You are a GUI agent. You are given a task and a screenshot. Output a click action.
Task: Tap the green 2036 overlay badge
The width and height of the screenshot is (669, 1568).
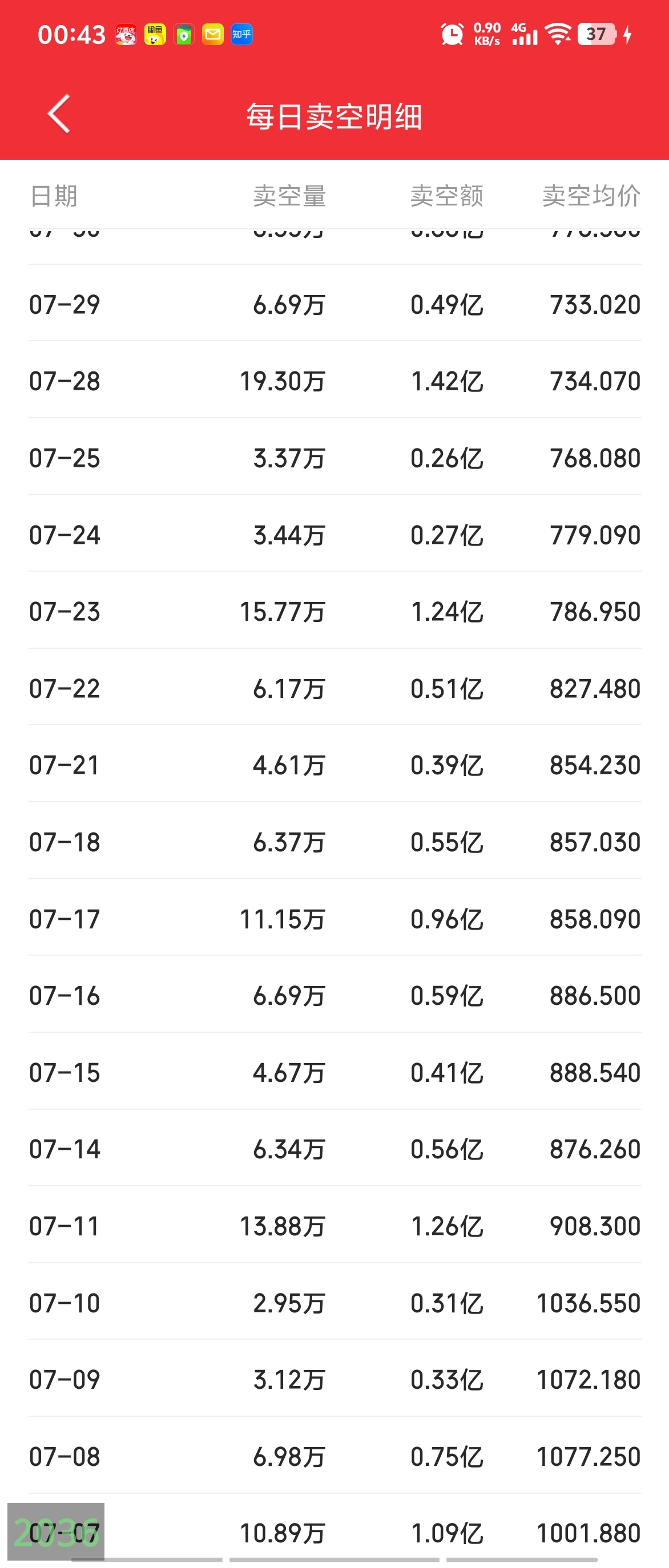[x=56, y=1532]
